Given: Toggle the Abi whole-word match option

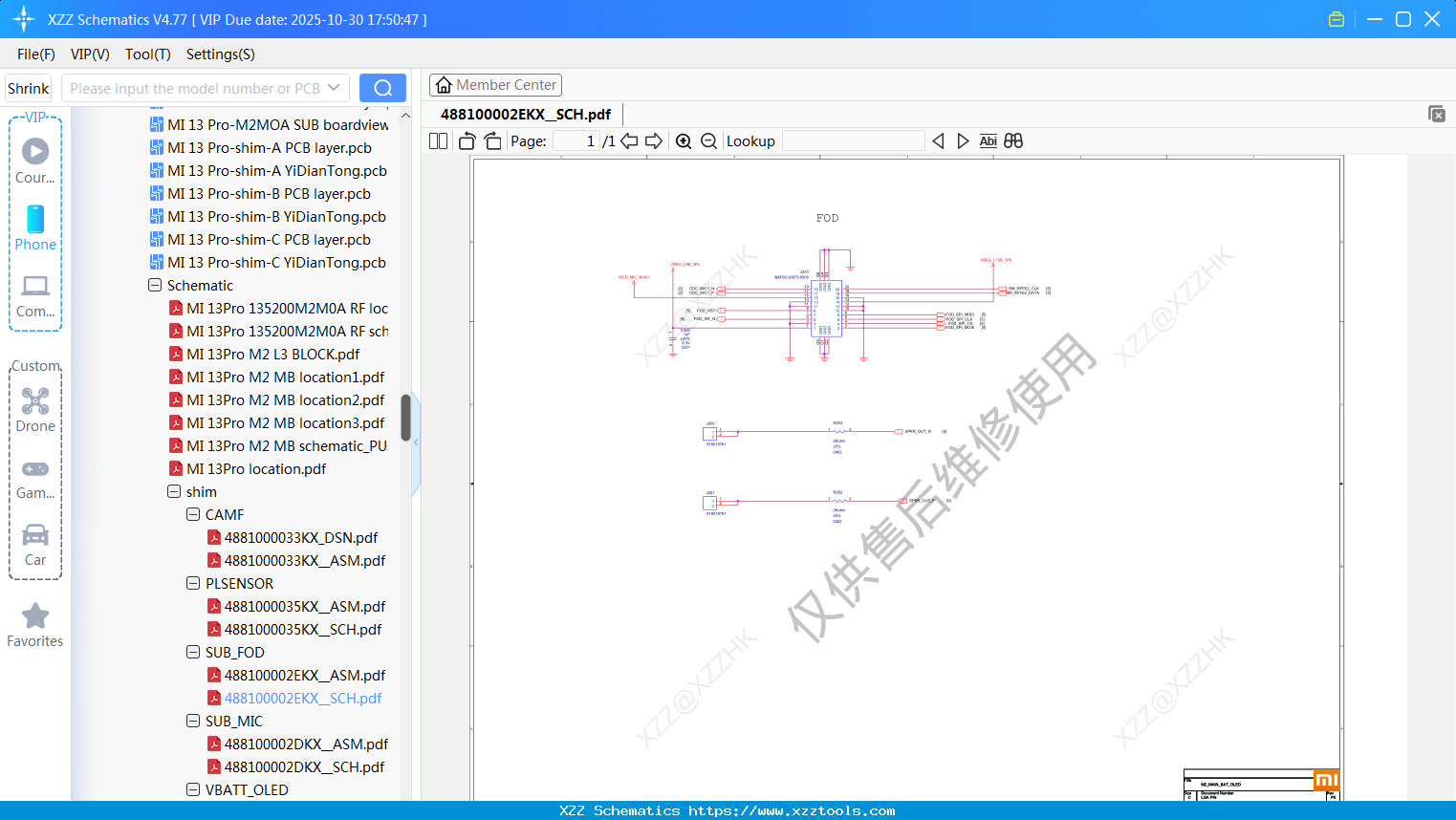Looking at the screenshot, I should pyautogui.click(x=988, y=140).
